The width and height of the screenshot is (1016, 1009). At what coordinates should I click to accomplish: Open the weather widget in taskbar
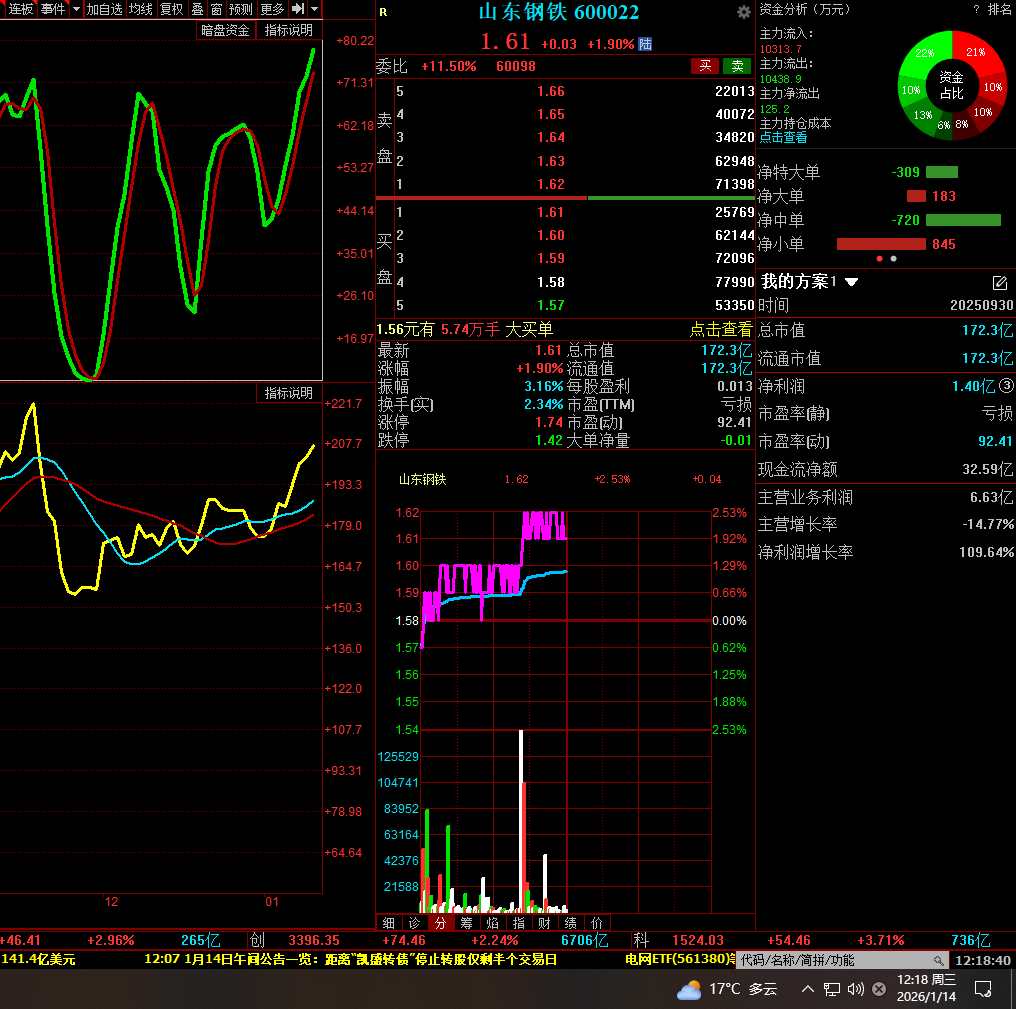click(x=726, y=989)
